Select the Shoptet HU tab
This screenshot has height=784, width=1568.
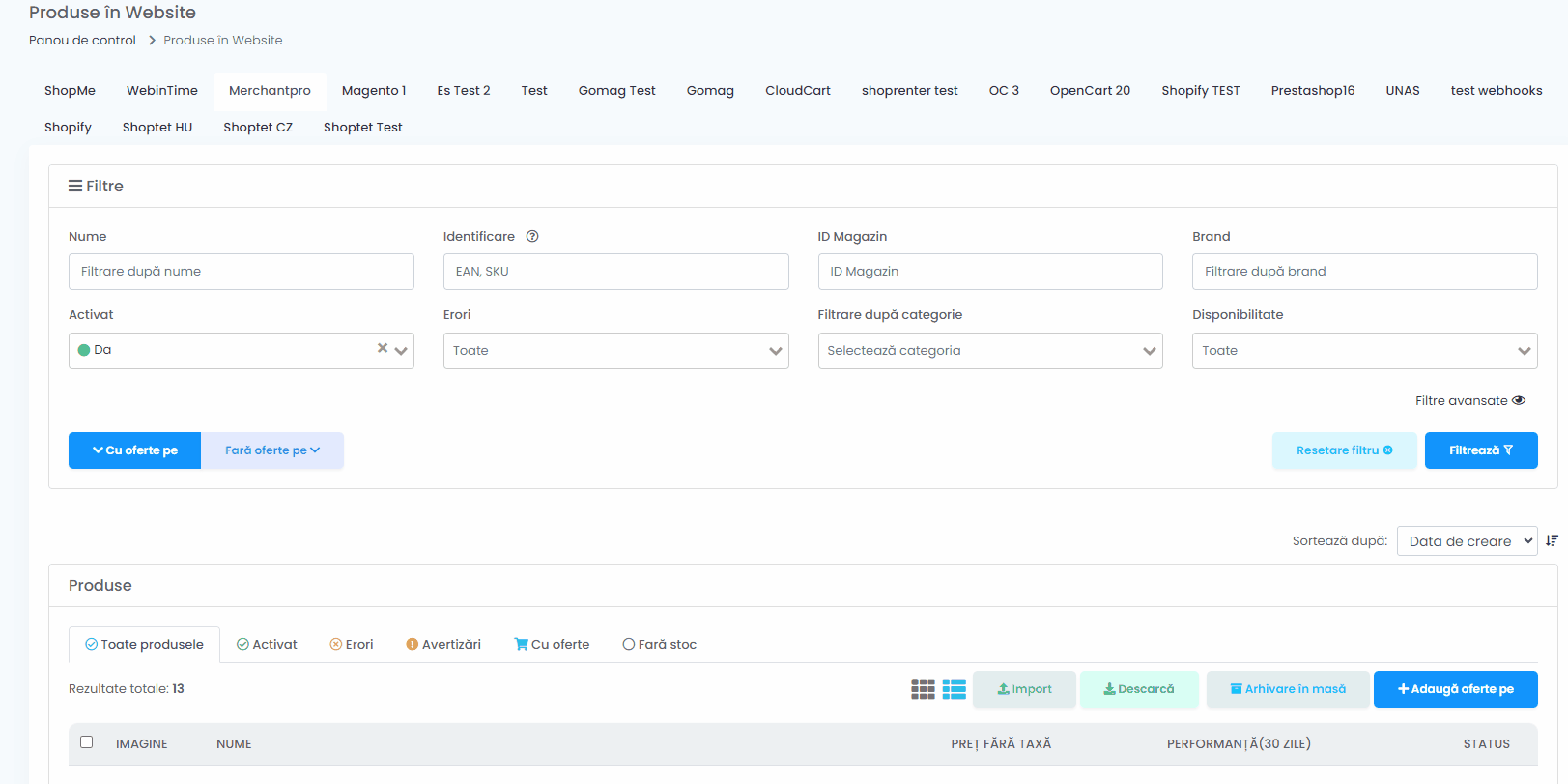coord(157,127)
